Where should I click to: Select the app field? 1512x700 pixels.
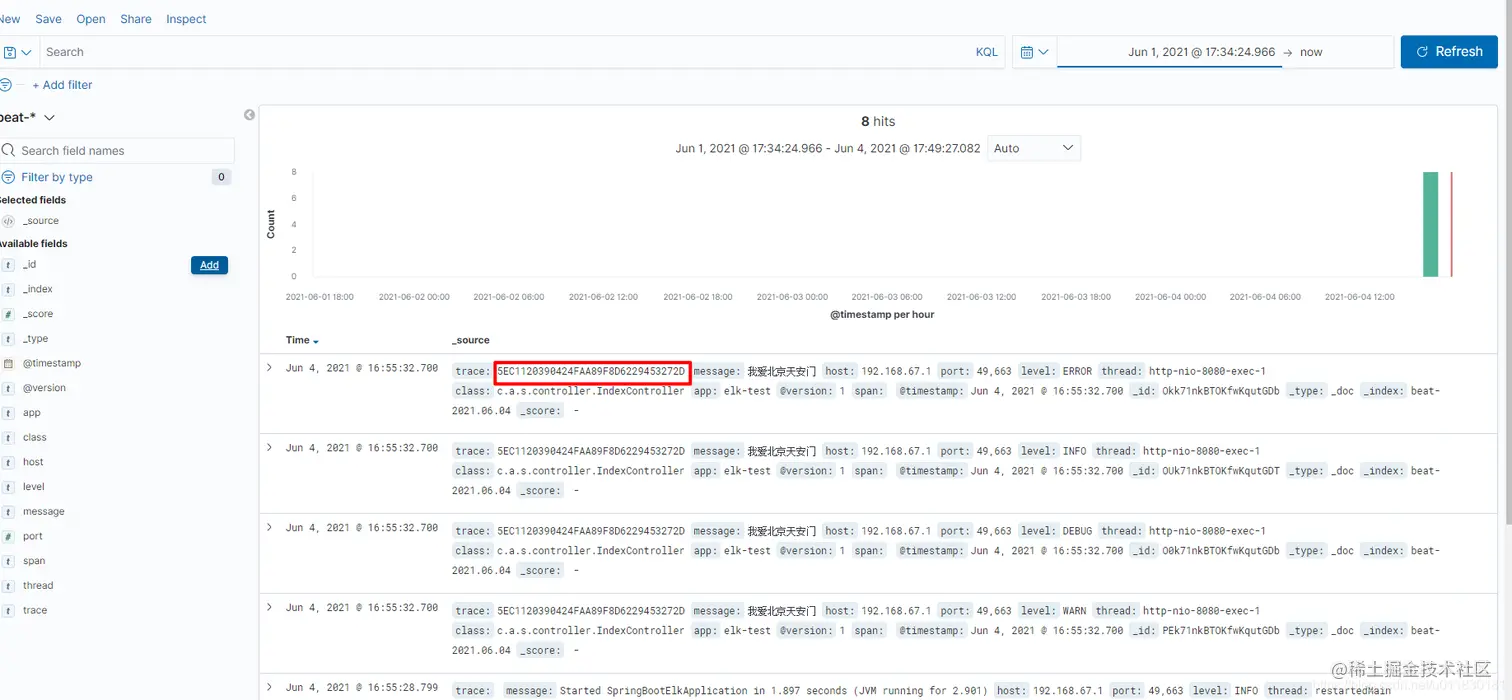coord(32,413)
